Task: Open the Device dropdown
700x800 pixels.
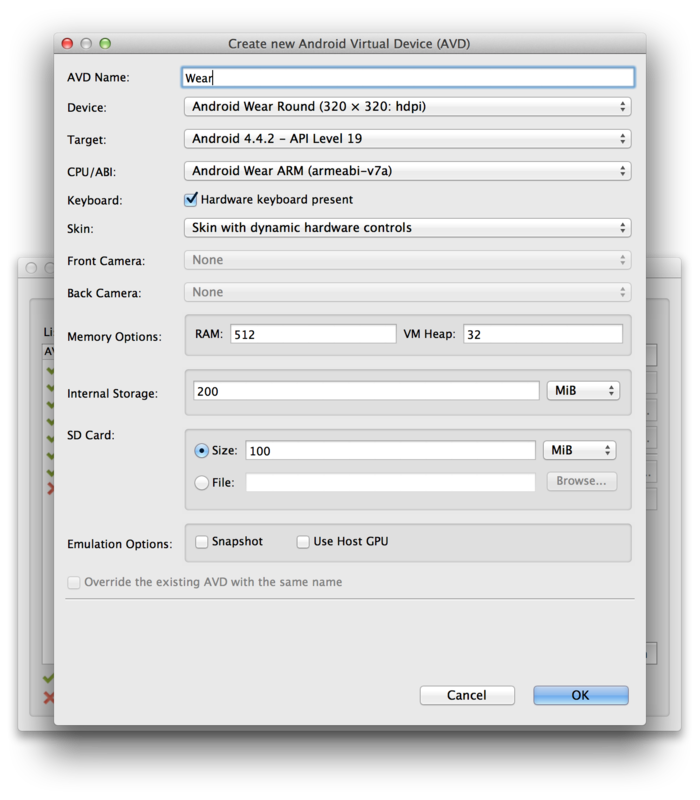Action: pyautogui.click(x=407, y=107)
